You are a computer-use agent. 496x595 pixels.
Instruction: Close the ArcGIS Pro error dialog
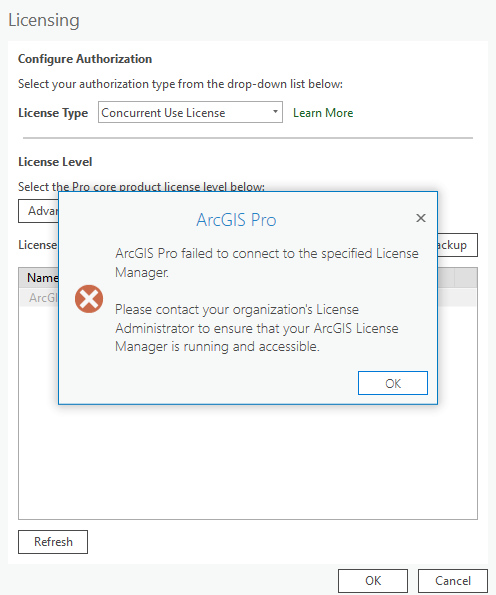click(x=420, y=218)
